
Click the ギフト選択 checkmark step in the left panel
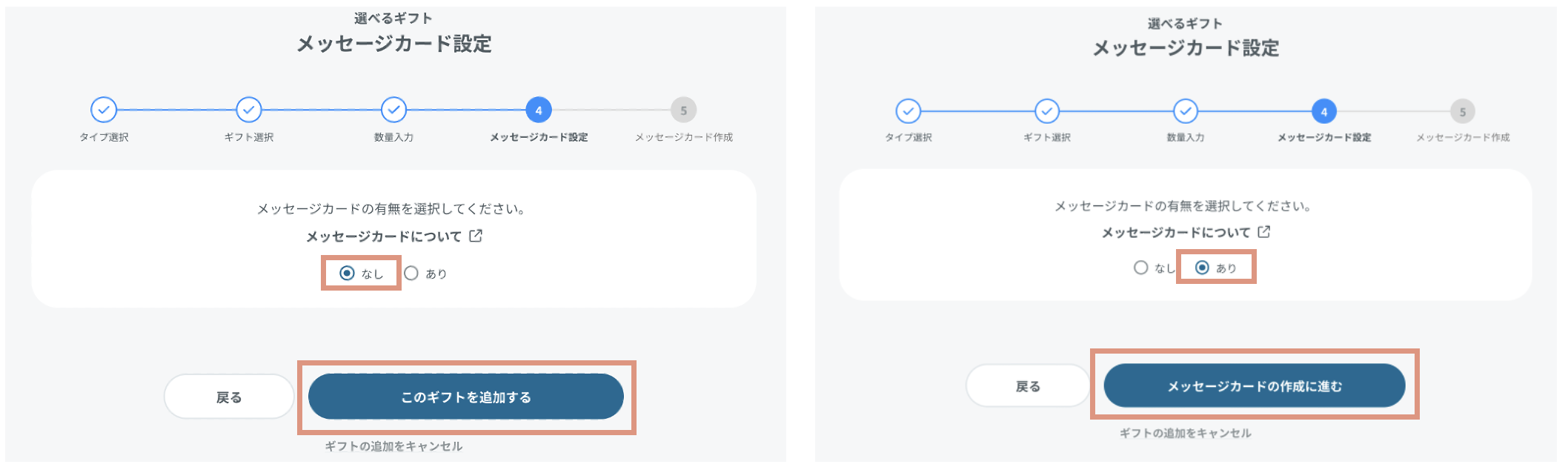coord(249,110)
